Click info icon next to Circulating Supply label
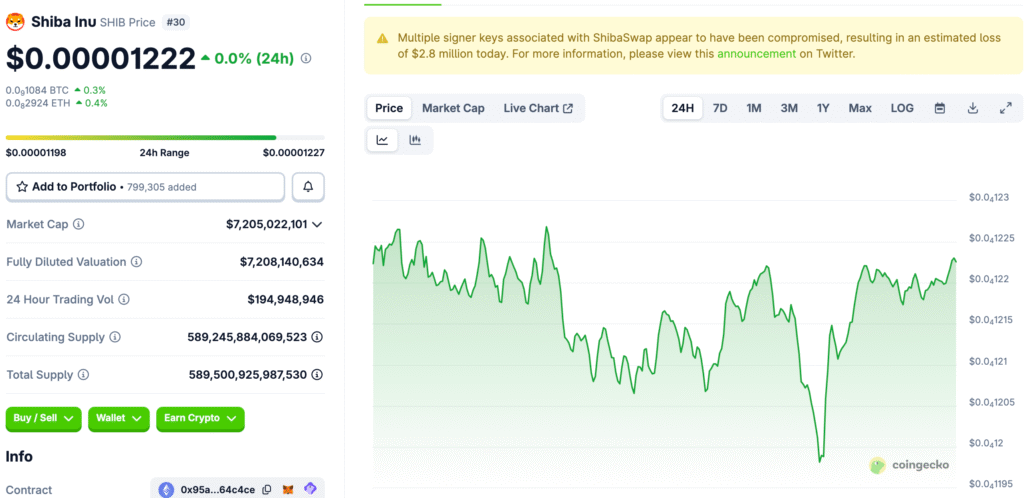The width and height of the screenshot is (1024, 498). [115, 337]
